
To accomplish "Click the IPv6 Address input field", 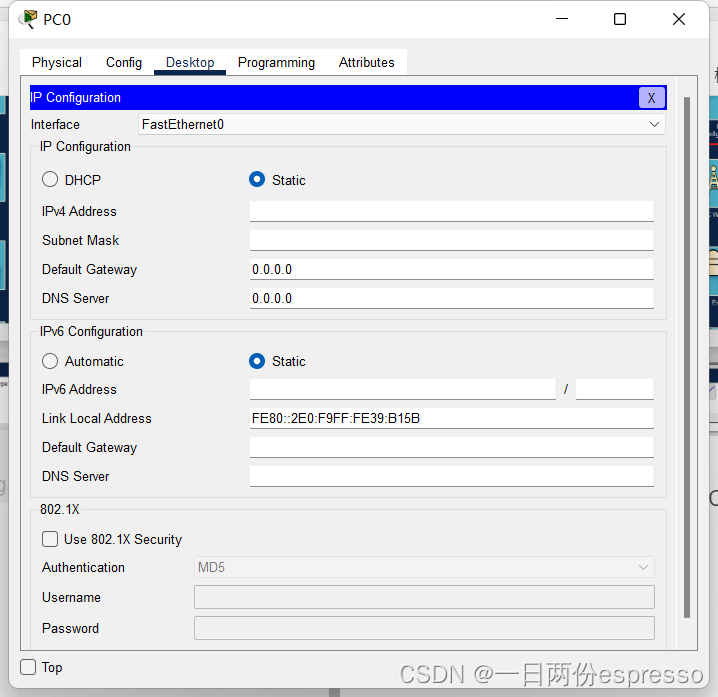I will (403, 389).
